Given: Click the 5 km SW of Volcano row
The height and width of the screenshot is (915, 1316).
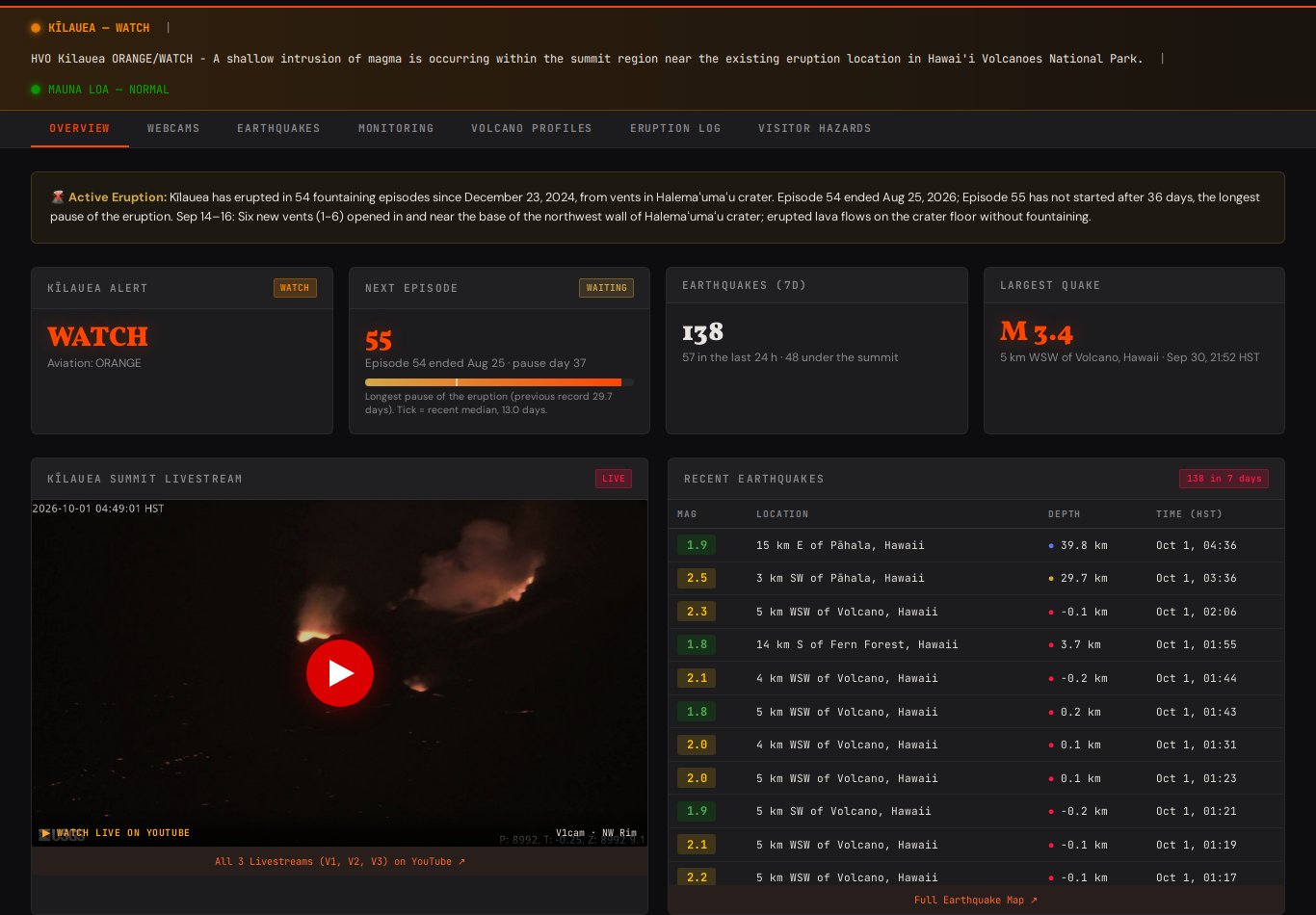Looking at the screenshot, I should point(976,811).
